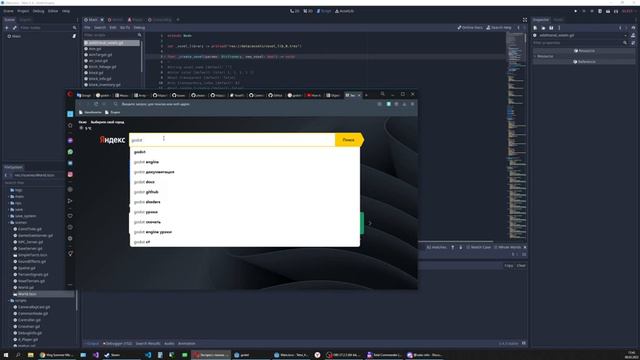The height and width of the screenshot is (360, 640).
Task: Expand the Resource section in Inspector
Action: coord(545,56)
